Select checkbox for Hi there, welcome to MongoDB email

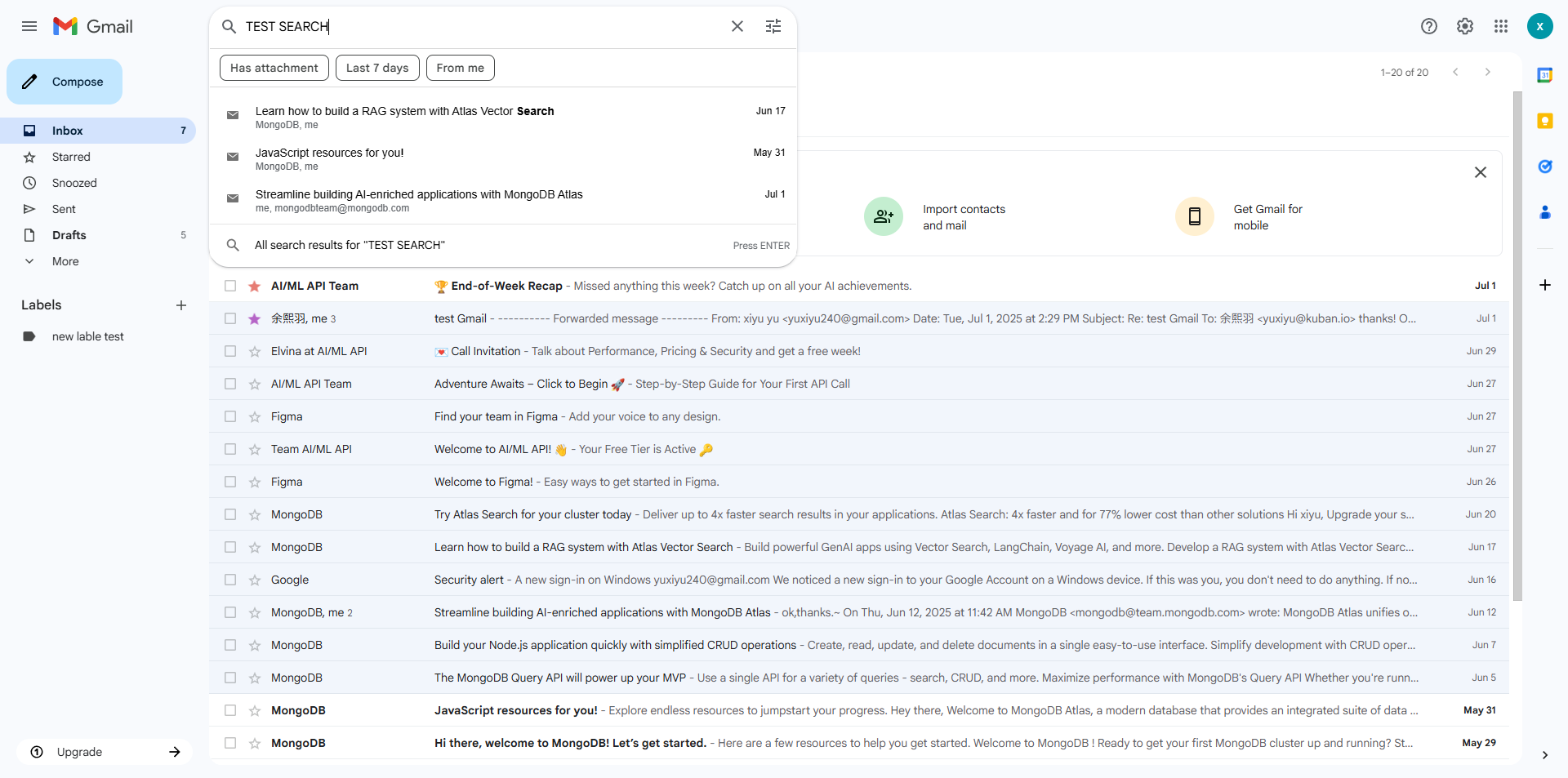pyautogui.click(x=230, y=743)
